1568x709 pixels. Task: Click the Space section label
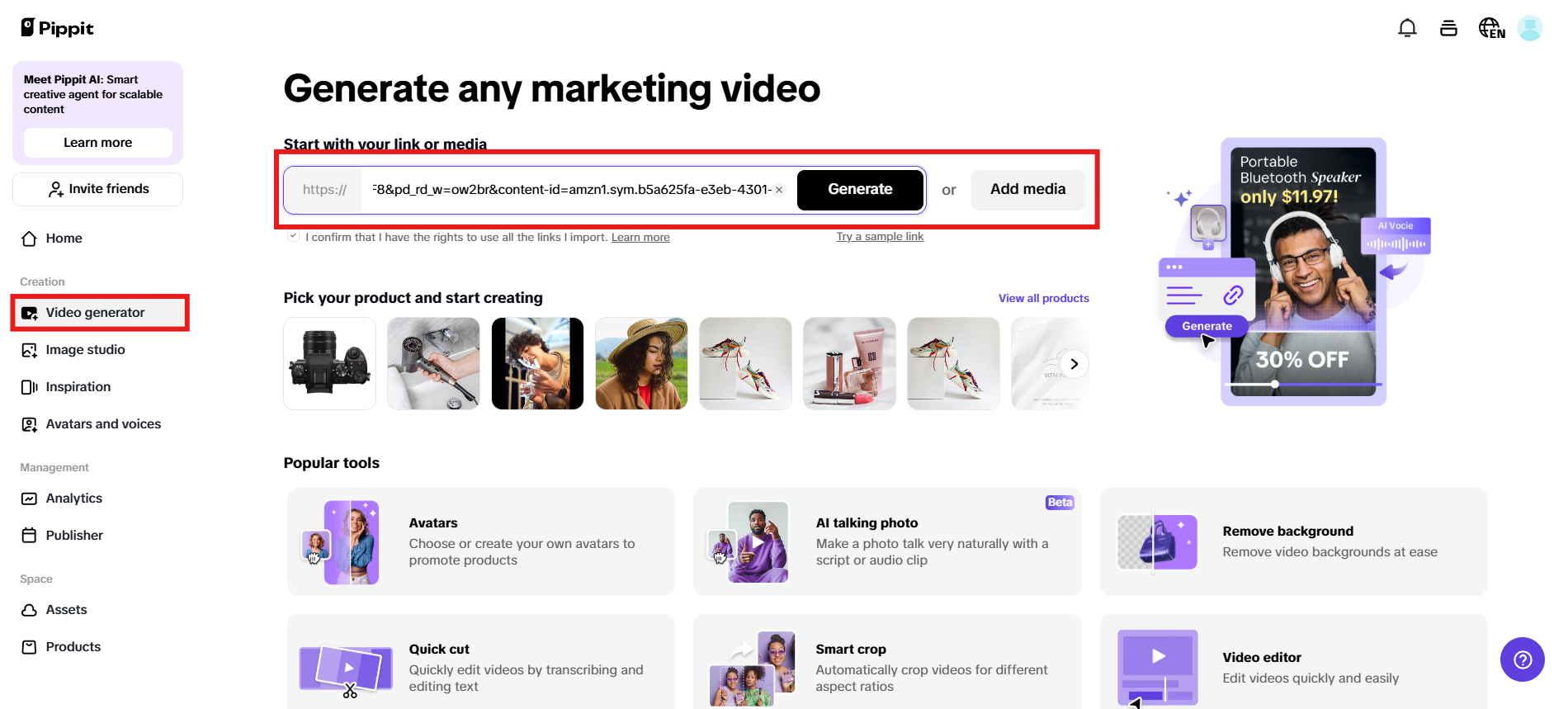[x=36, y=579]
